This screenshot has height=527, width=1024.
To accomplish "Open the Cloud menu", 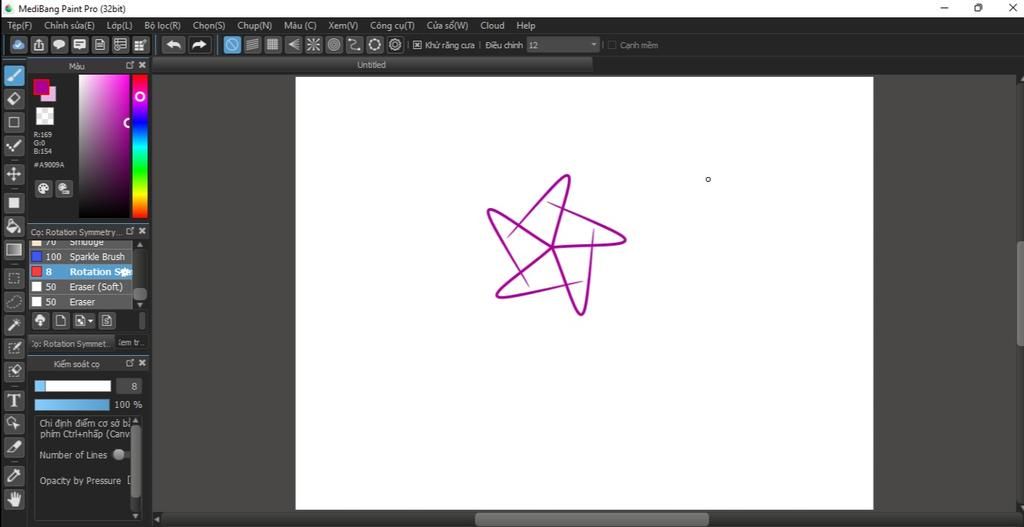I will [x=492, y=25].
